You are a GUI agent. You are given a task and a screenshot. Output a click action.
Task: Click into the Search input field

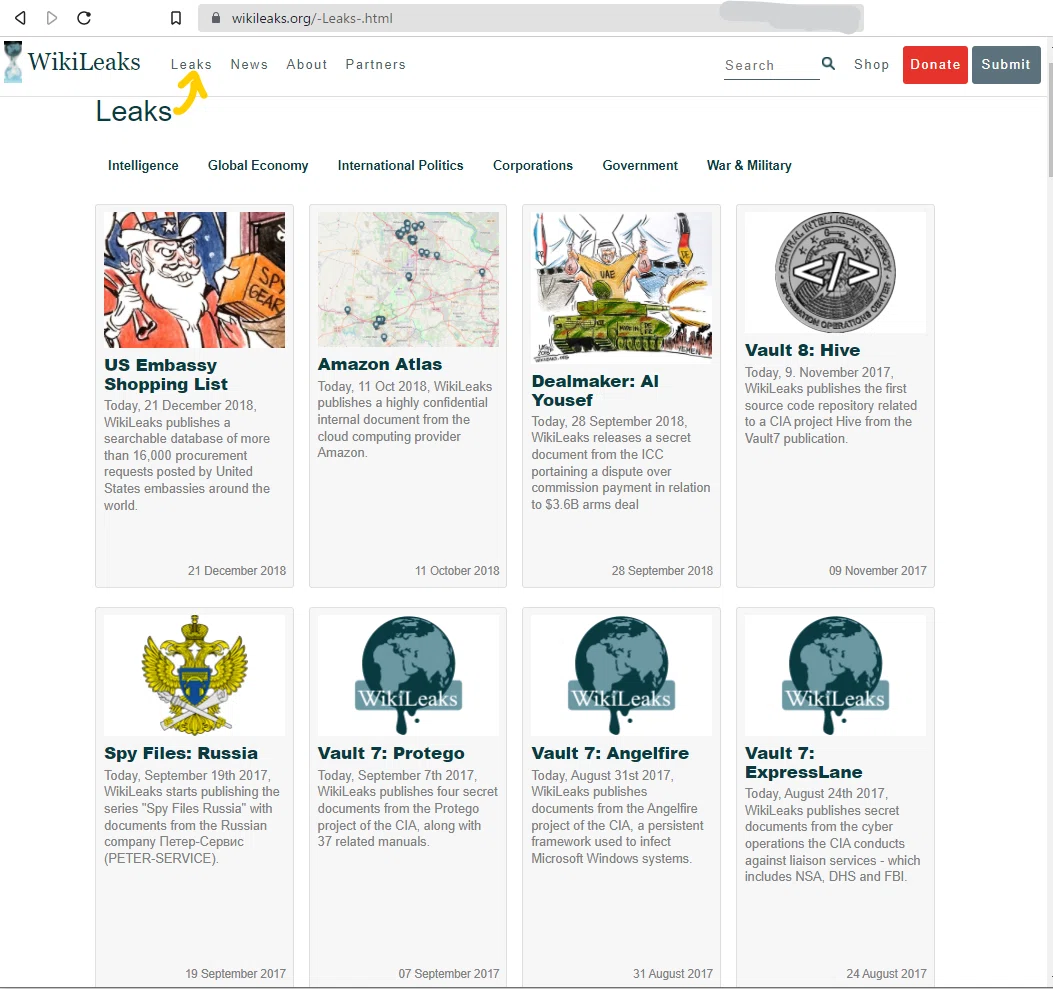pos(772,65)
